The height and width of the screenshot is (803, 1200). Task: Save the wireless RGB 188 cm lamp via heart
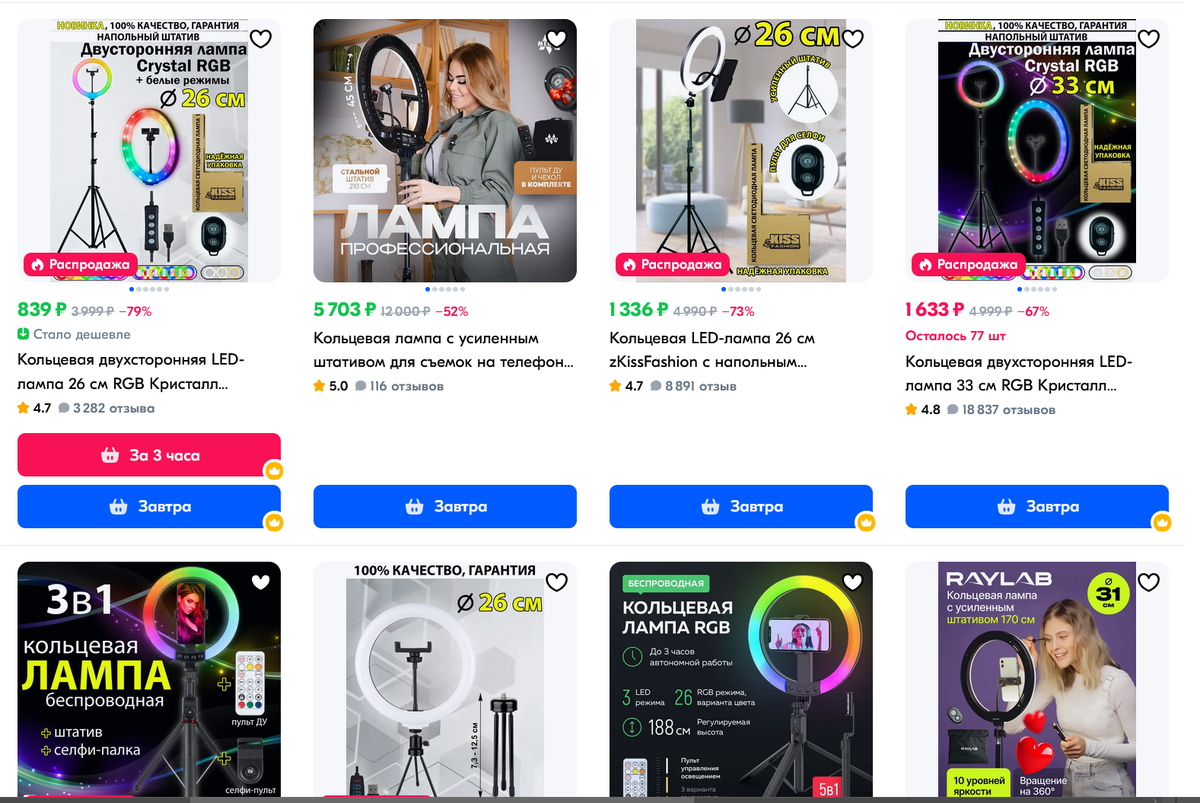click(853, 582)
